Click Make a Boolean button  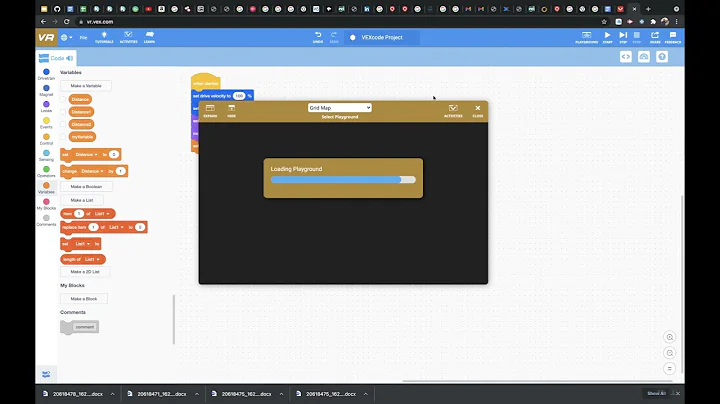[86, 187]
